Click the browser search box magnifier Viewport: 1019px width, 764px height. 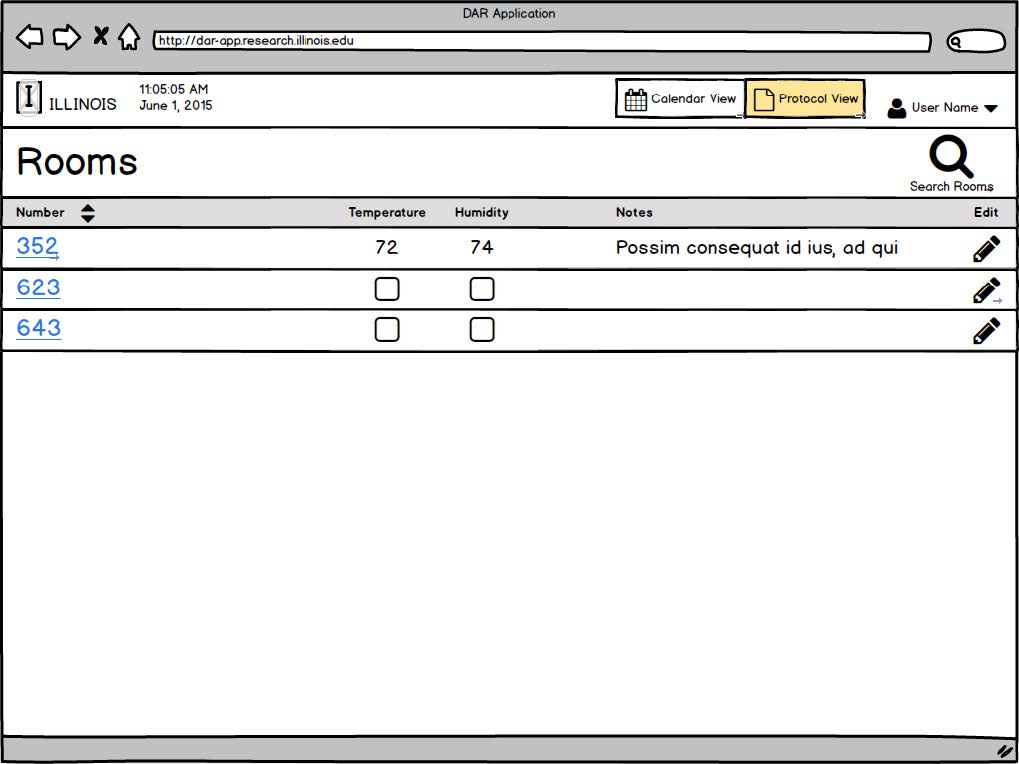(x=955, y=42)
